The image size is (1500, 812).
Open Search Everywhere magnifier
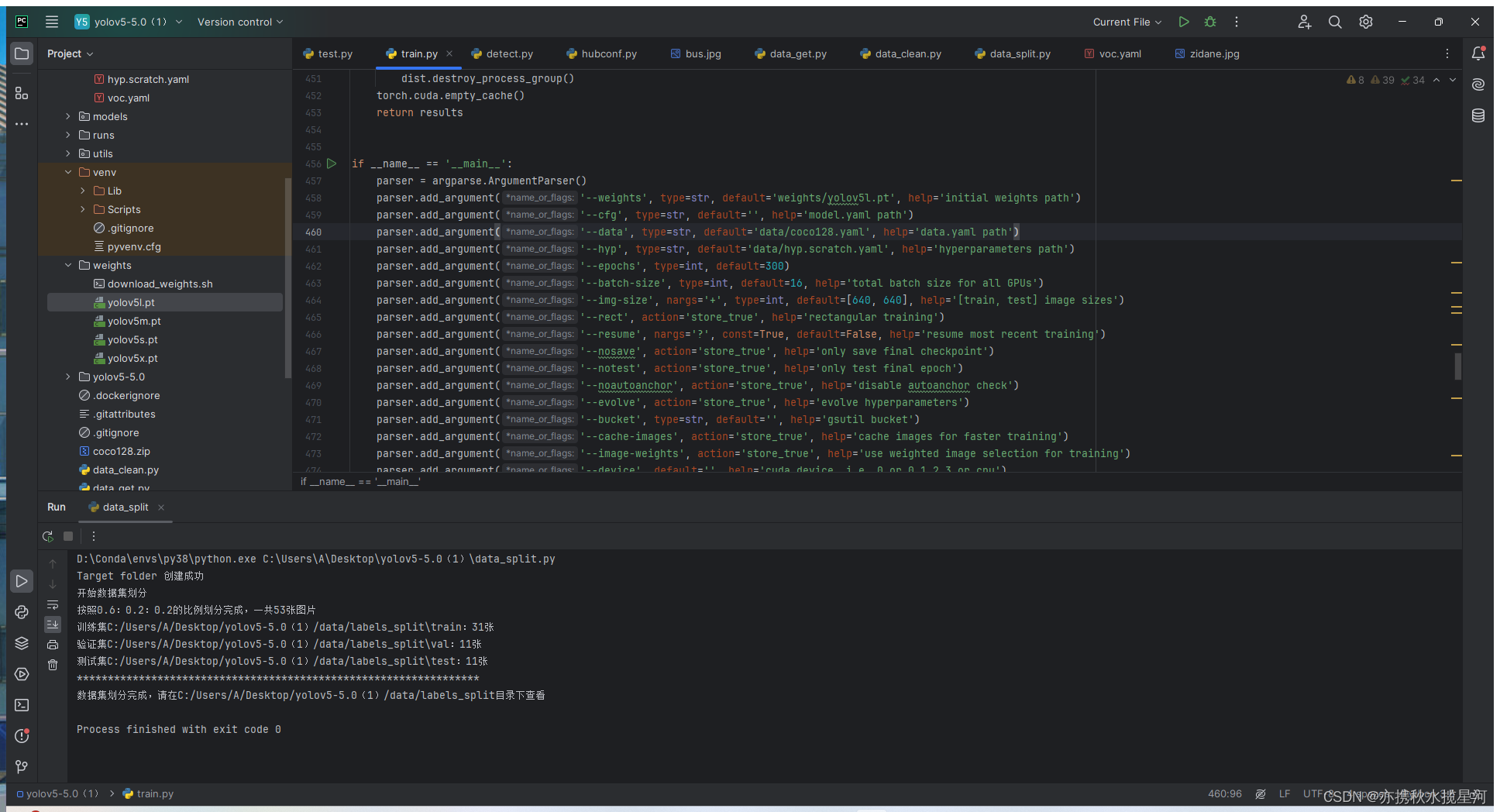click(1335, 22)
